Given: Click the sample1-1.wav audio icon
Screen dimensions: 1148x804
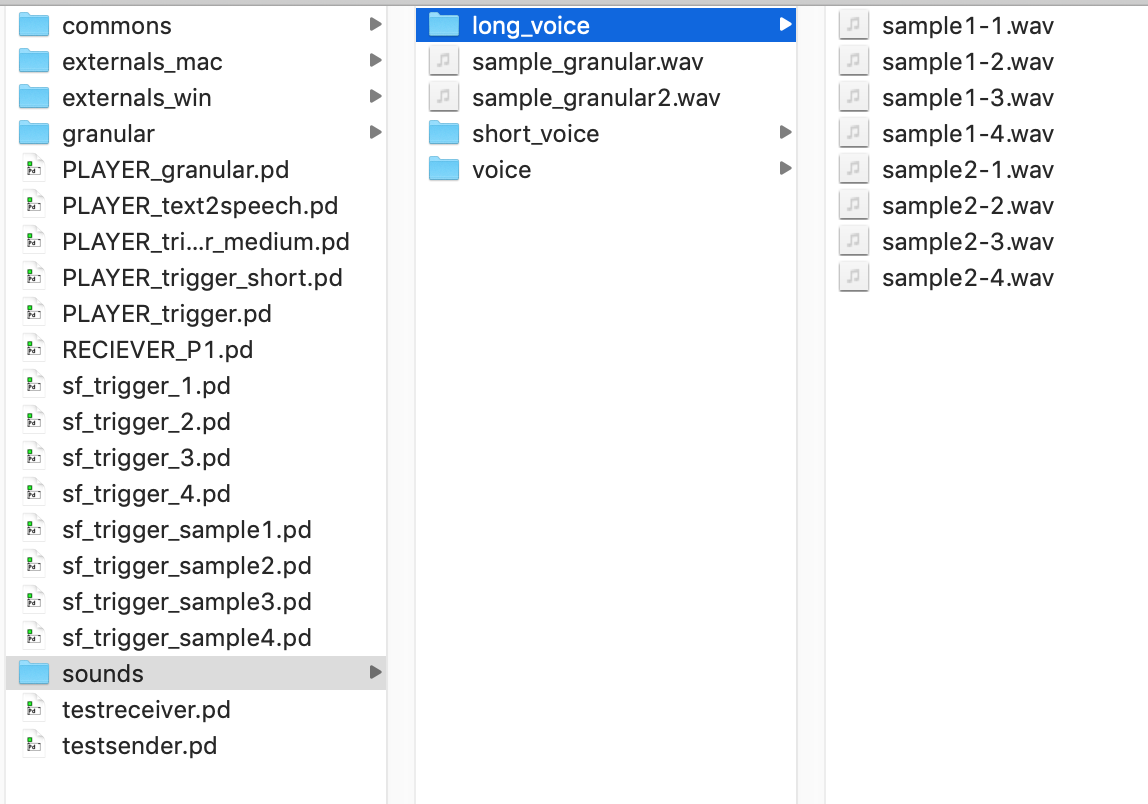Looking at the screenshot, I should point(854,26).
